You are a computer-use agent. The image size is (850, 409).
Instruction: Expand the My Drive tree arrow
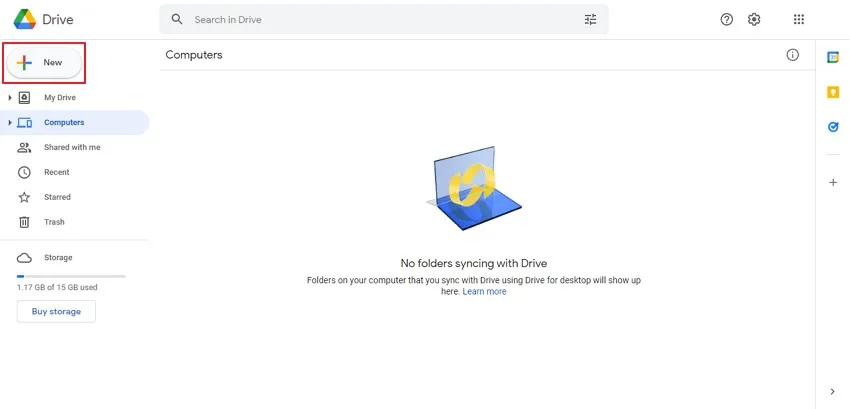click(x=10, y=98)
